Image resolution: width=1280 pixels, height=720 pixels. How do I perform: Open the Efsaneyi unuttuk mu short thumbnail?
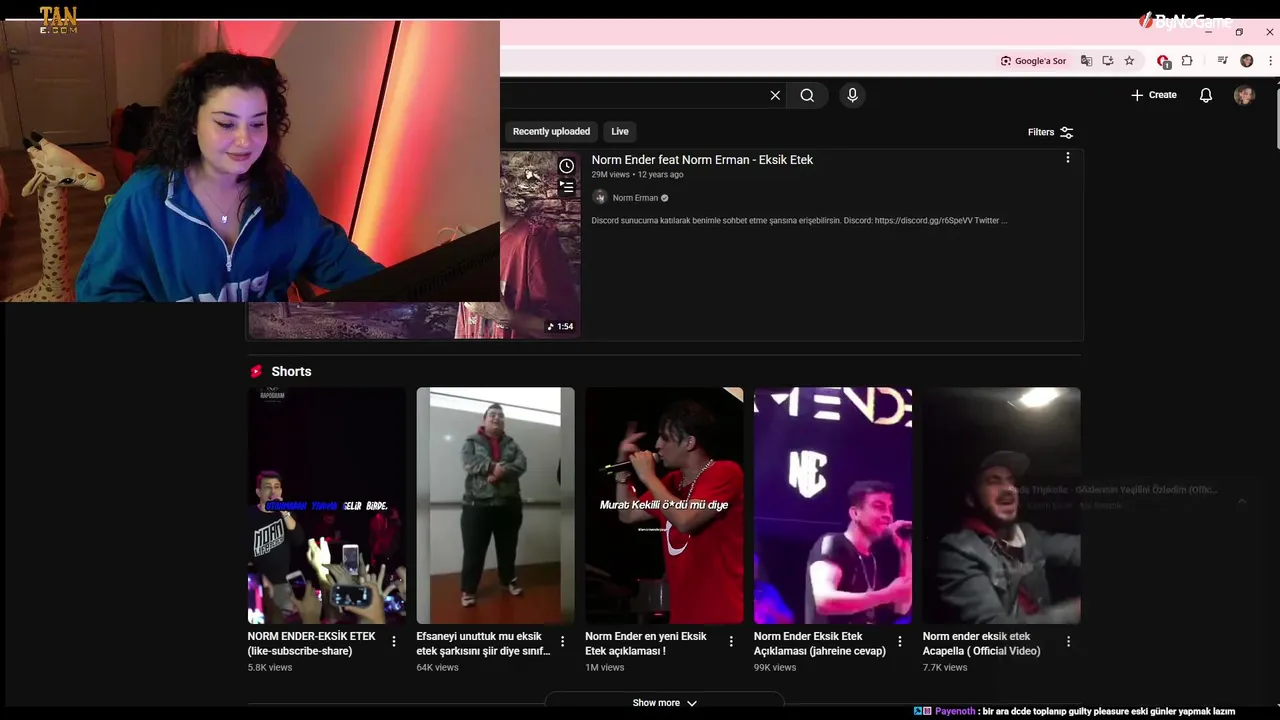point(496,506)
